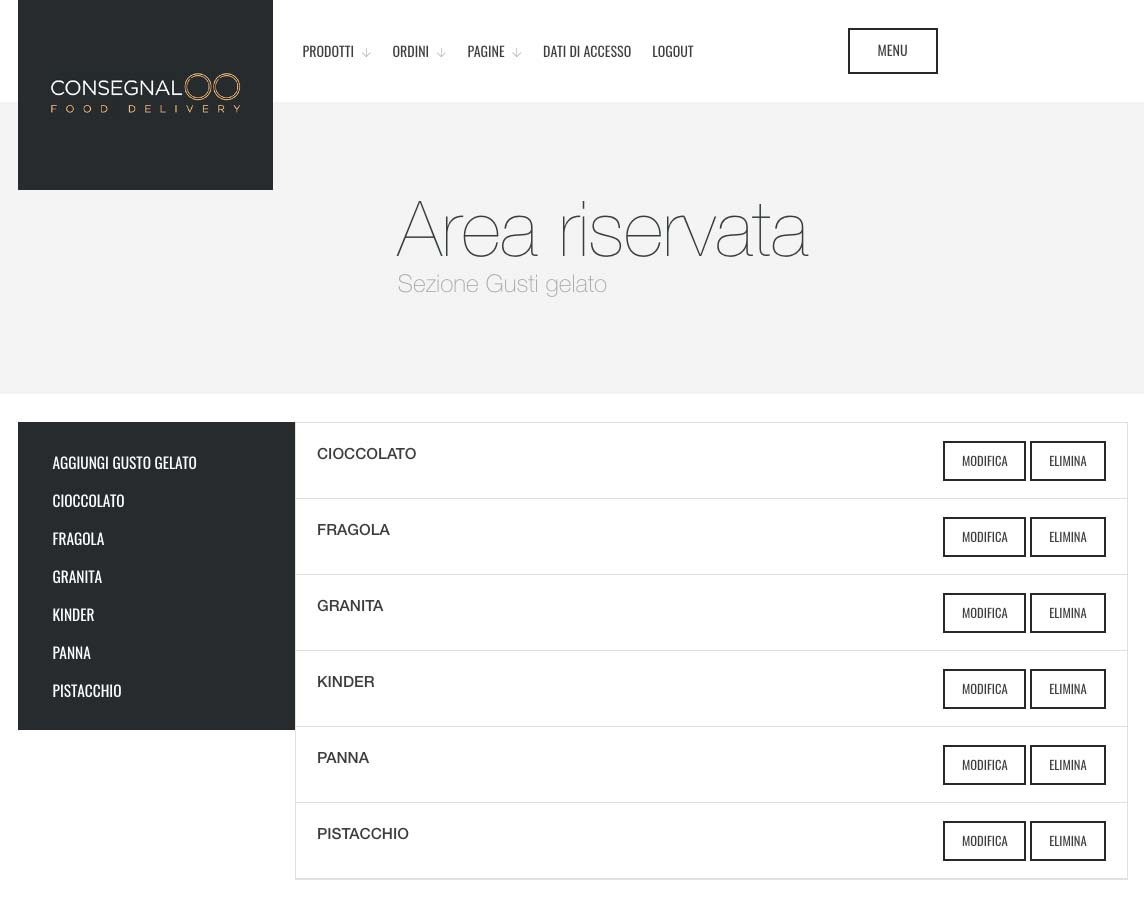The height and width of the screenshot is (906, 1144).
Task: Delete the Pistacchio flavor
Action: (x=1067, y=840)
